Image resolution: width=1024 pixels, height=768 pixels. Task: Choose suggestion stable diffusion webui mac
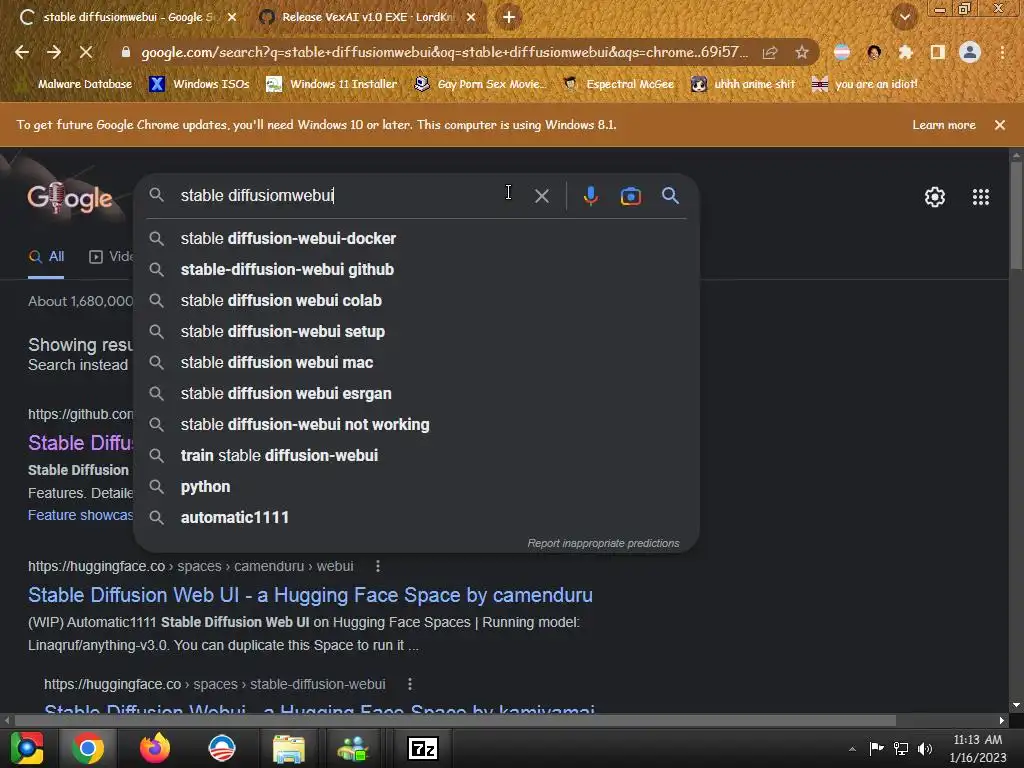417,362
